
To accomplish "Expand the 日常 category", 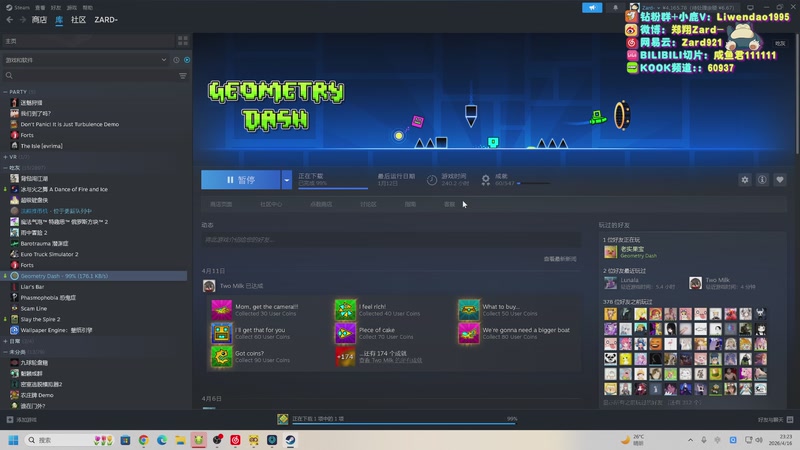I will [x=6, y=341].
